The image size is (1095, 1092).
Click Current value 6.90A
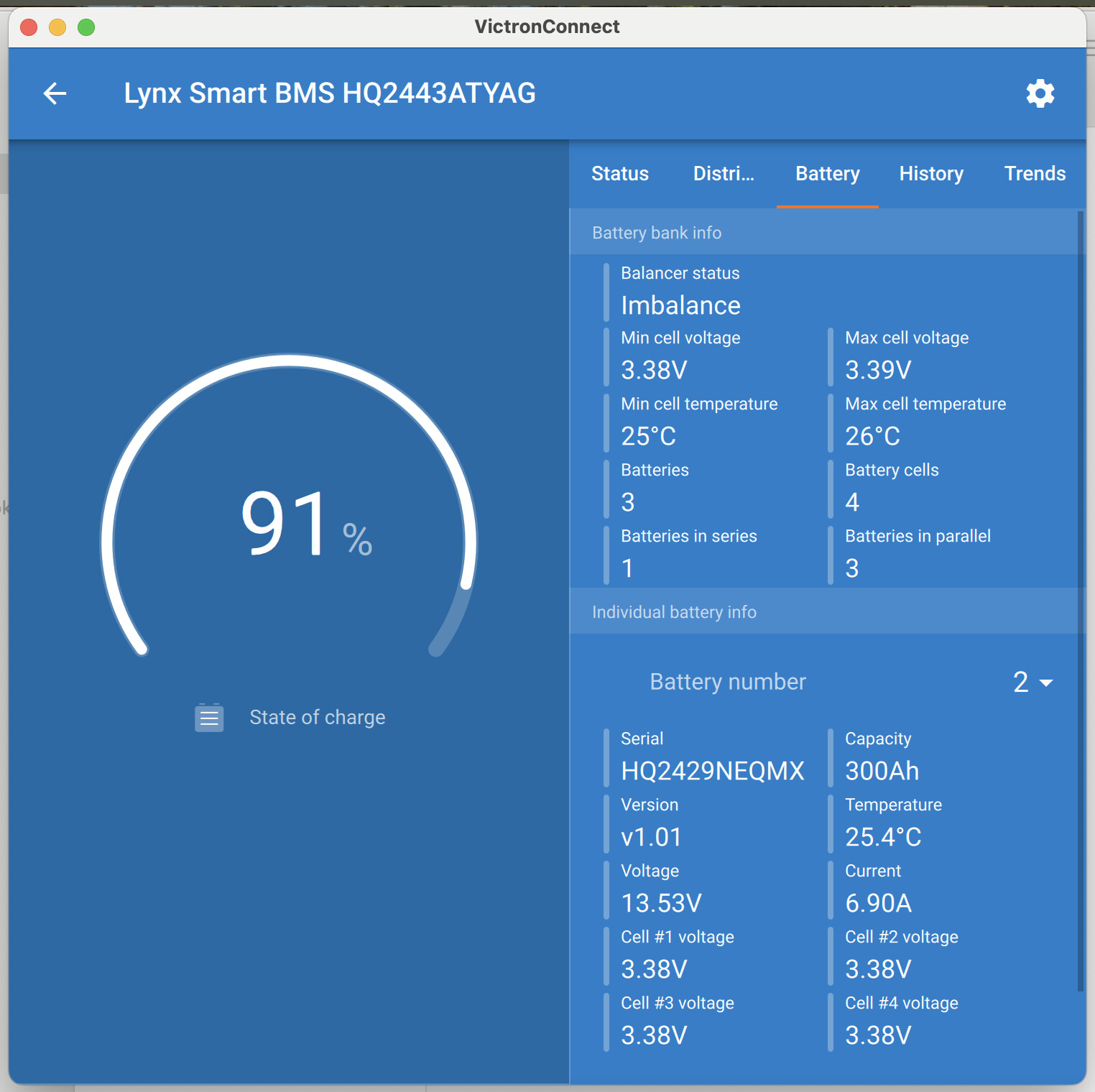pyautogui.click(x=878, y=903)
